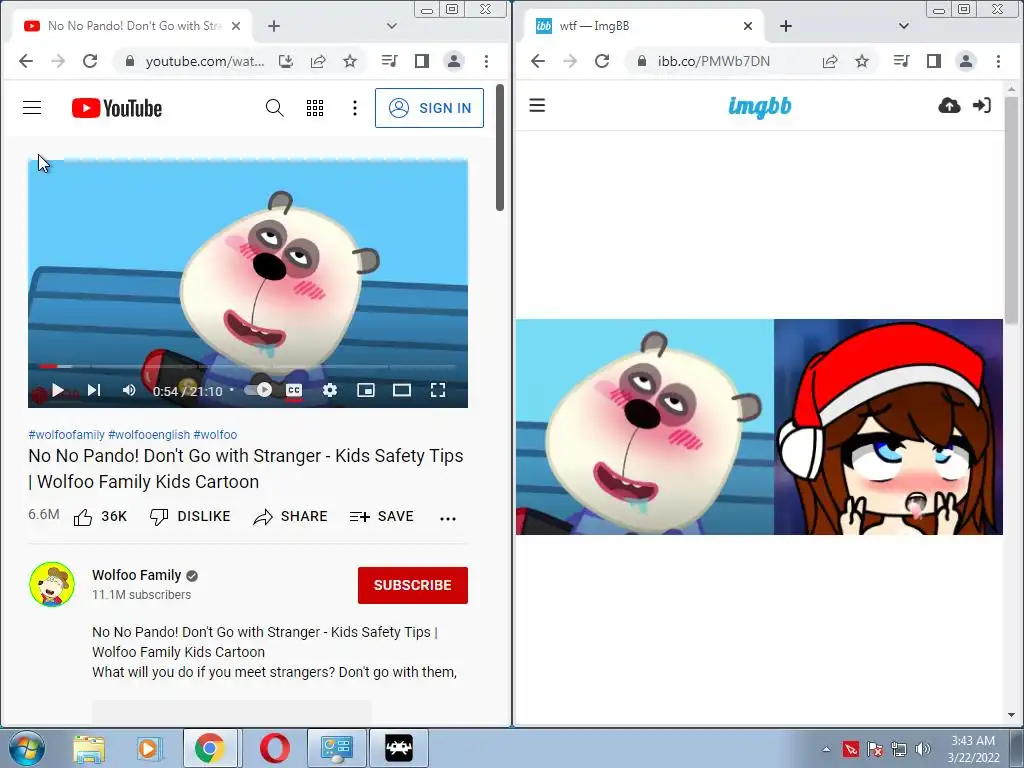Screen dimensions: 1024x768
Task: Open a new tab in ImgBB window
Action: (786, 26)
